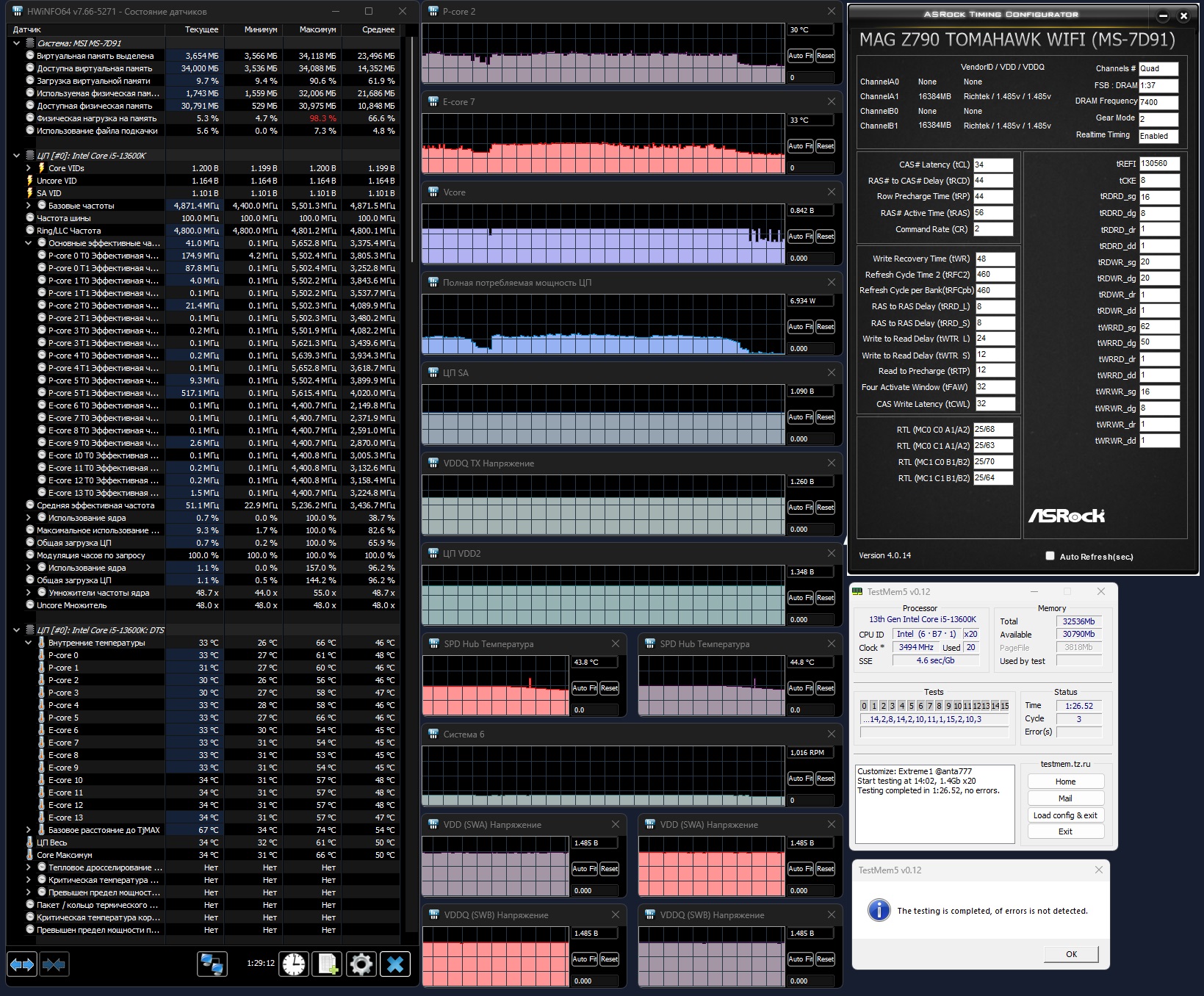Expand the Базовые частоты row
Image resolution: width=1204 pixels, height=996 pixels.
point(29,206)
